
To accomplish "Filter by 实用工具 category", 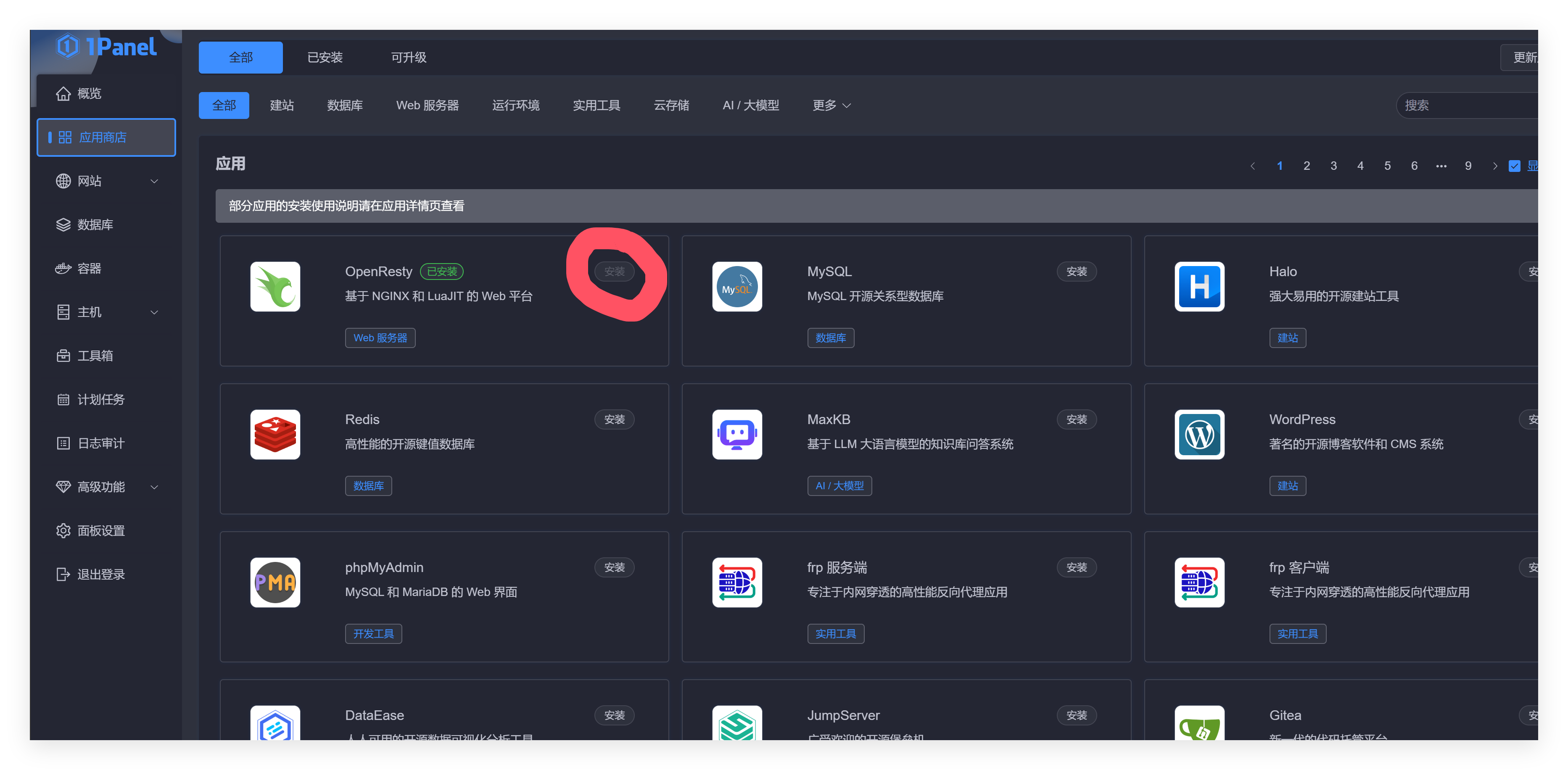I will [597, 105].
